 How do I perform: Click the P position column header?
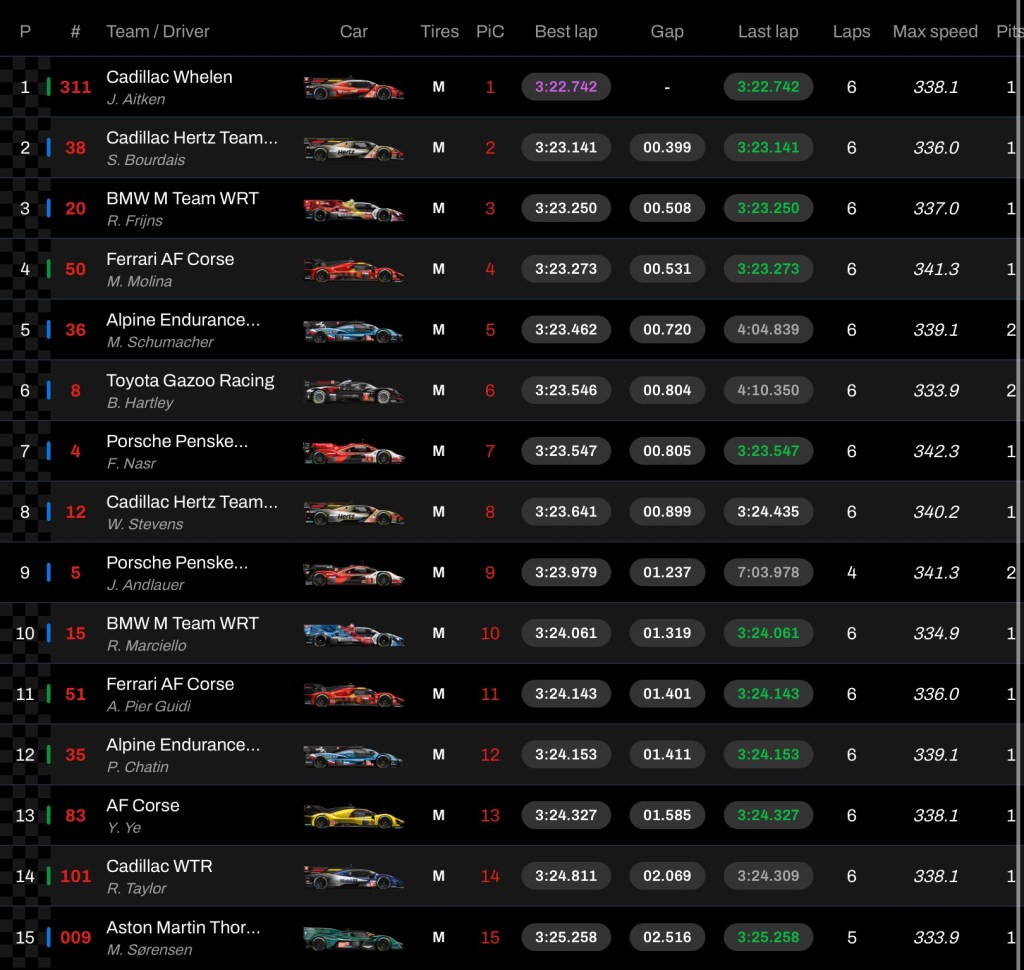point(25,31)
